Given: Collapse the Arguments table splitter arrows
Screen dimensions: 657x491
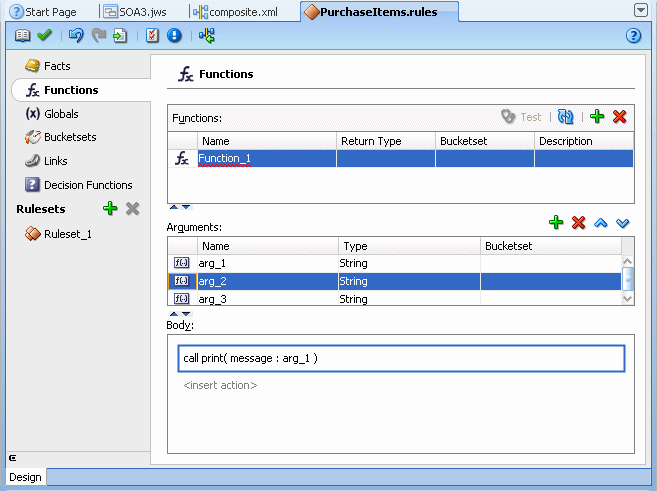Looking at the screenshot, I should (x=180, y=314).
